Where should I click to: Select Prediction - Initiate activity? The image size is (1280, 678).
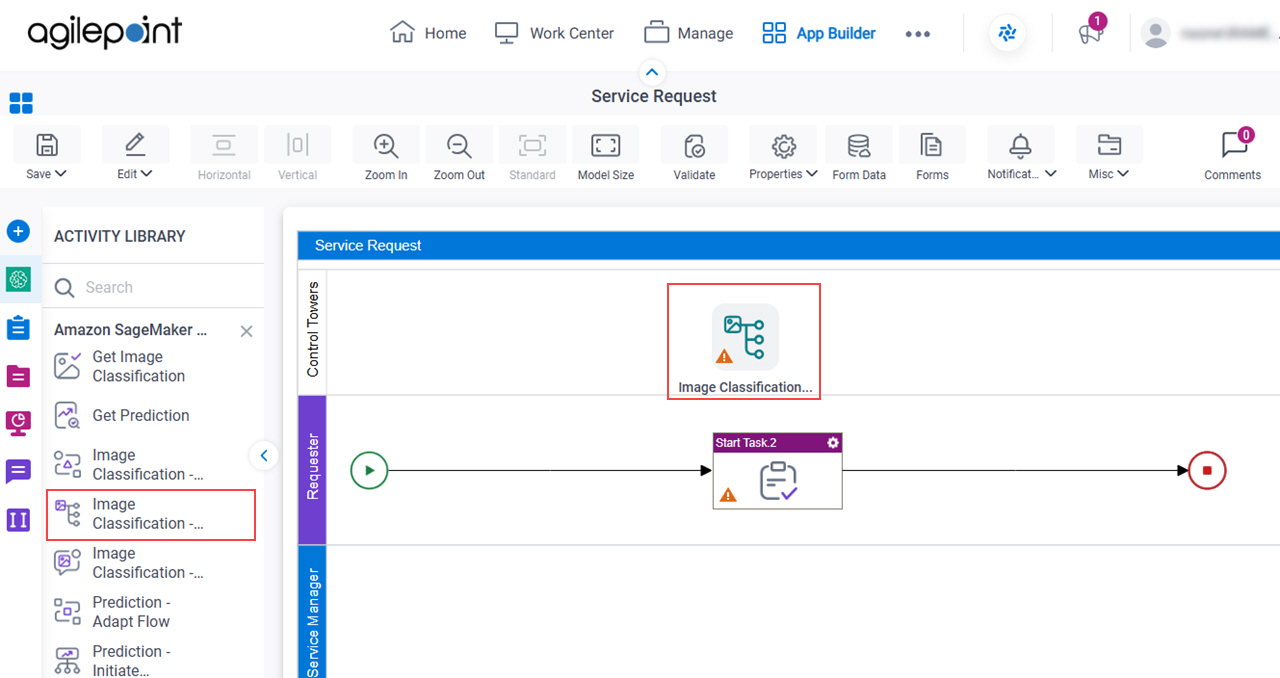152,660
